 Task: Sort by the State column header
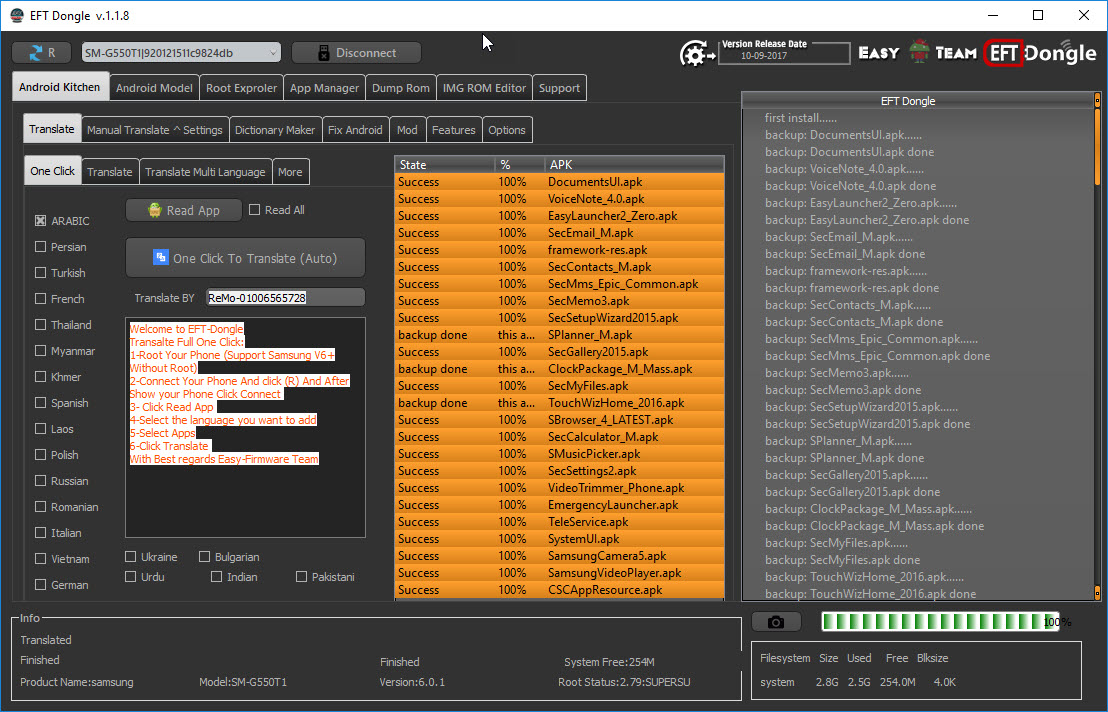tap(444, 165)
